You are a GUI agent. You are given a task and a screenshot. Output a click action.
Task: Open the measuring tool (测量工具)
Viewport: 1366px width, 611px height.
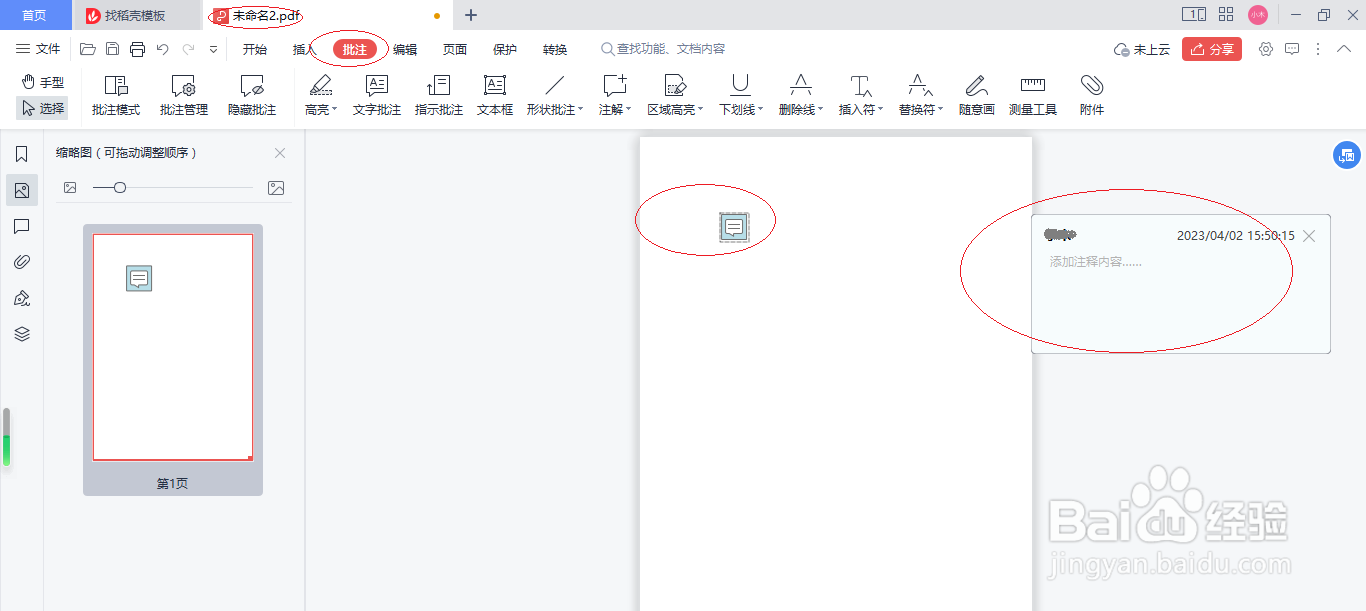[x=1033, y=96]
